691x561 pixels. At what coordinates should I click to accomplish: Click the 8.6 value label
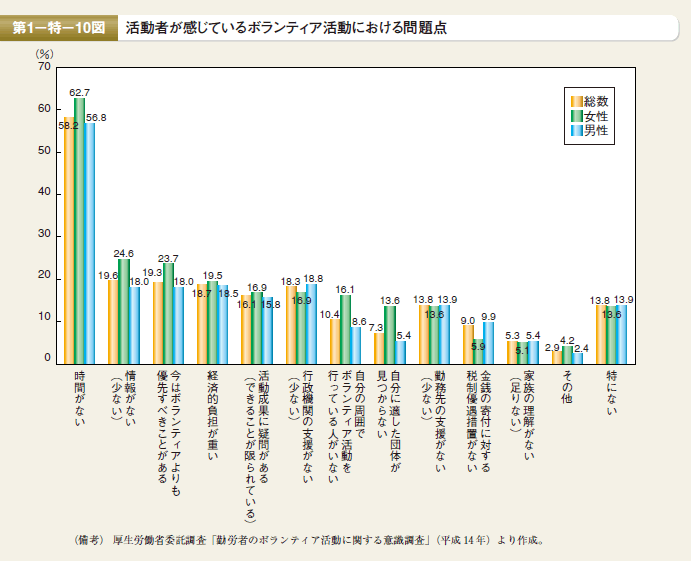pyautogui.click(x=359, y=322)
